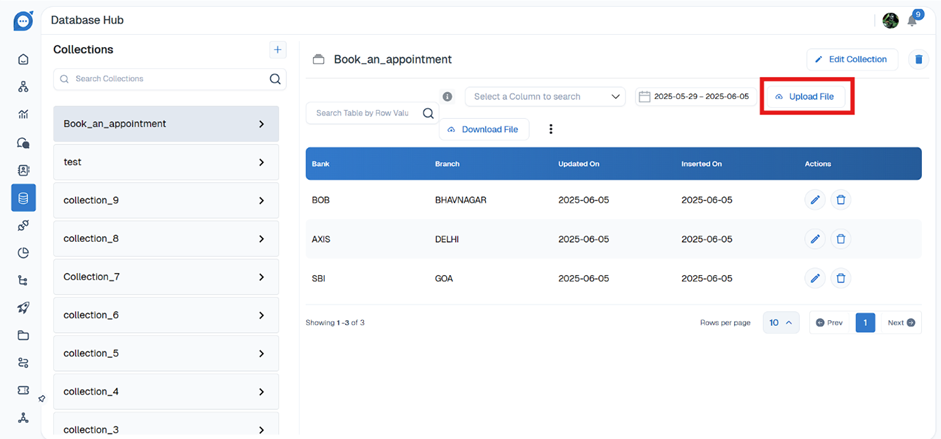Click the Edit Collection button
The image size is (941, 439).
point(852,60)
